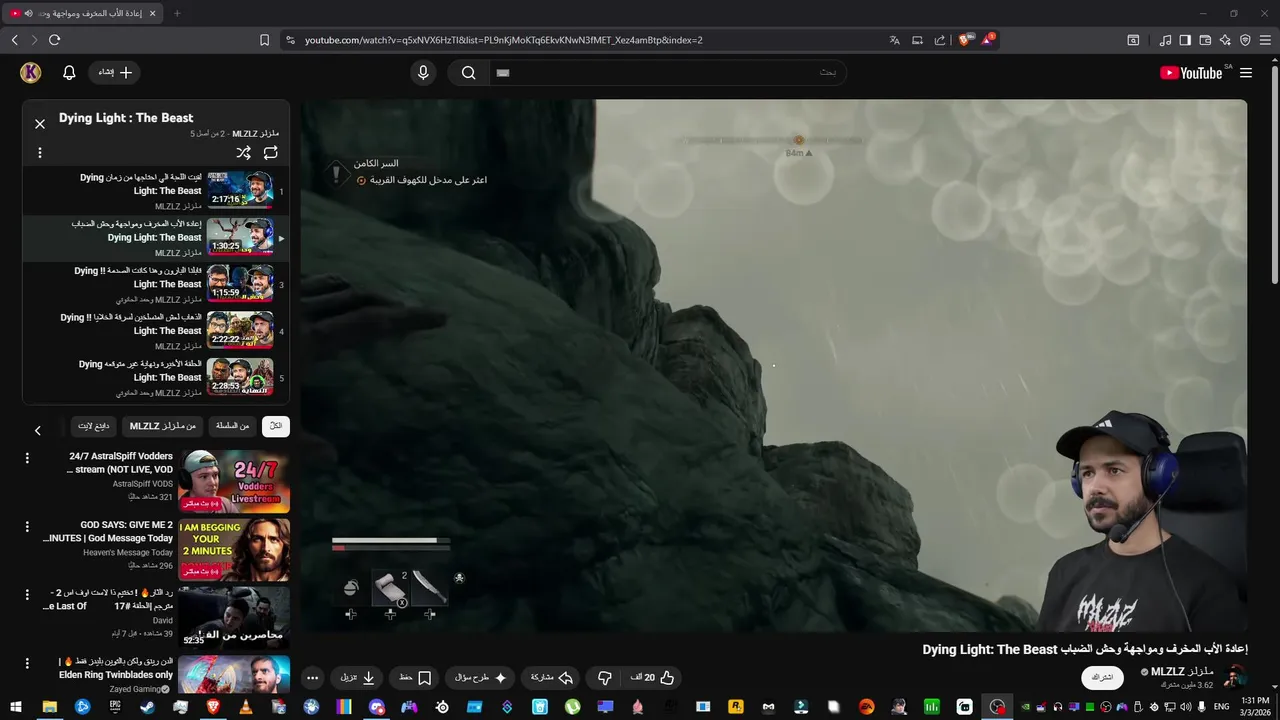
Task: Subscribe to MLZLZ channel (اشتراك)
Action: 1103,678
